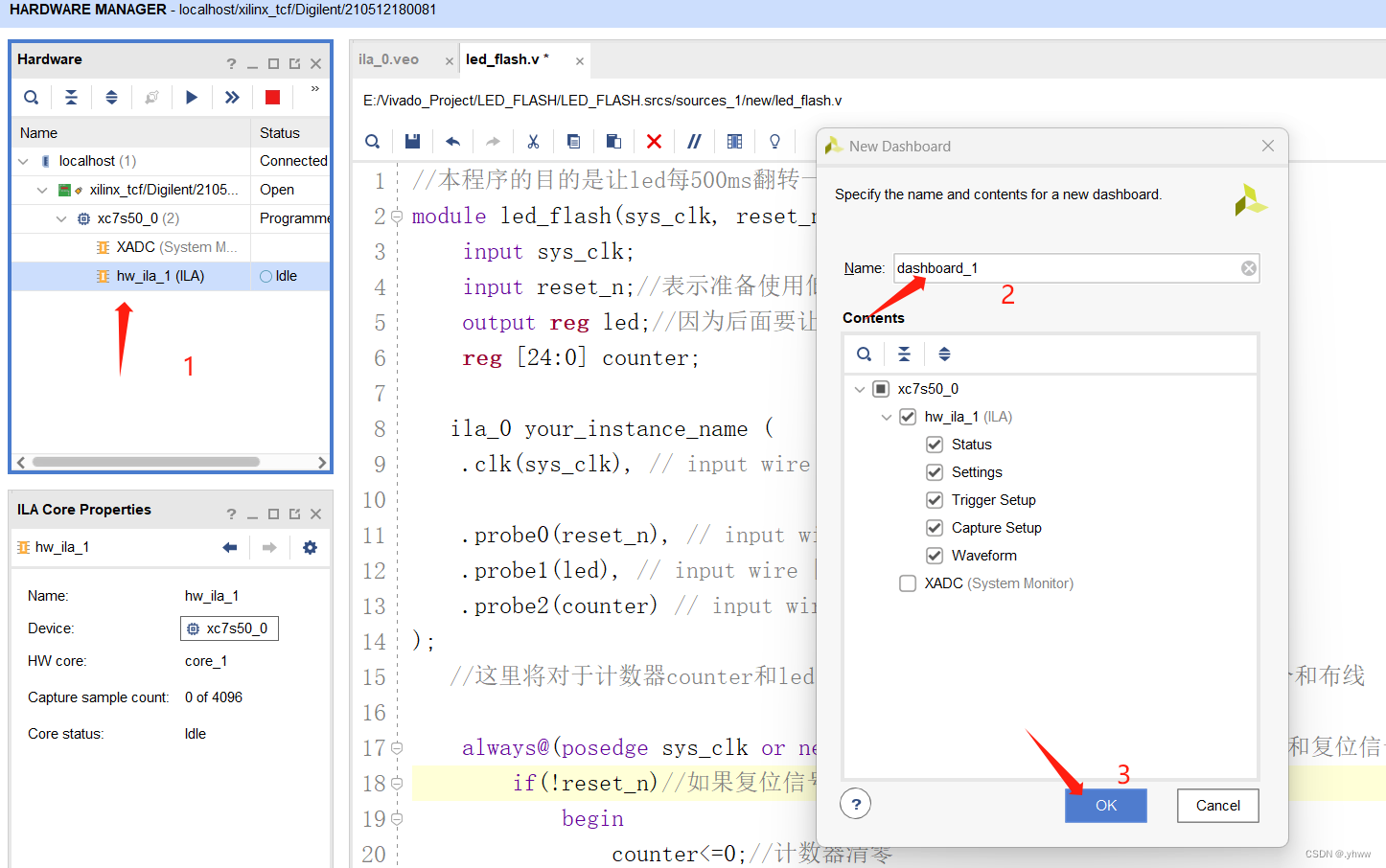
Task: Click the help button in New Dashboard dialog
Action: [x=855, y=804]
